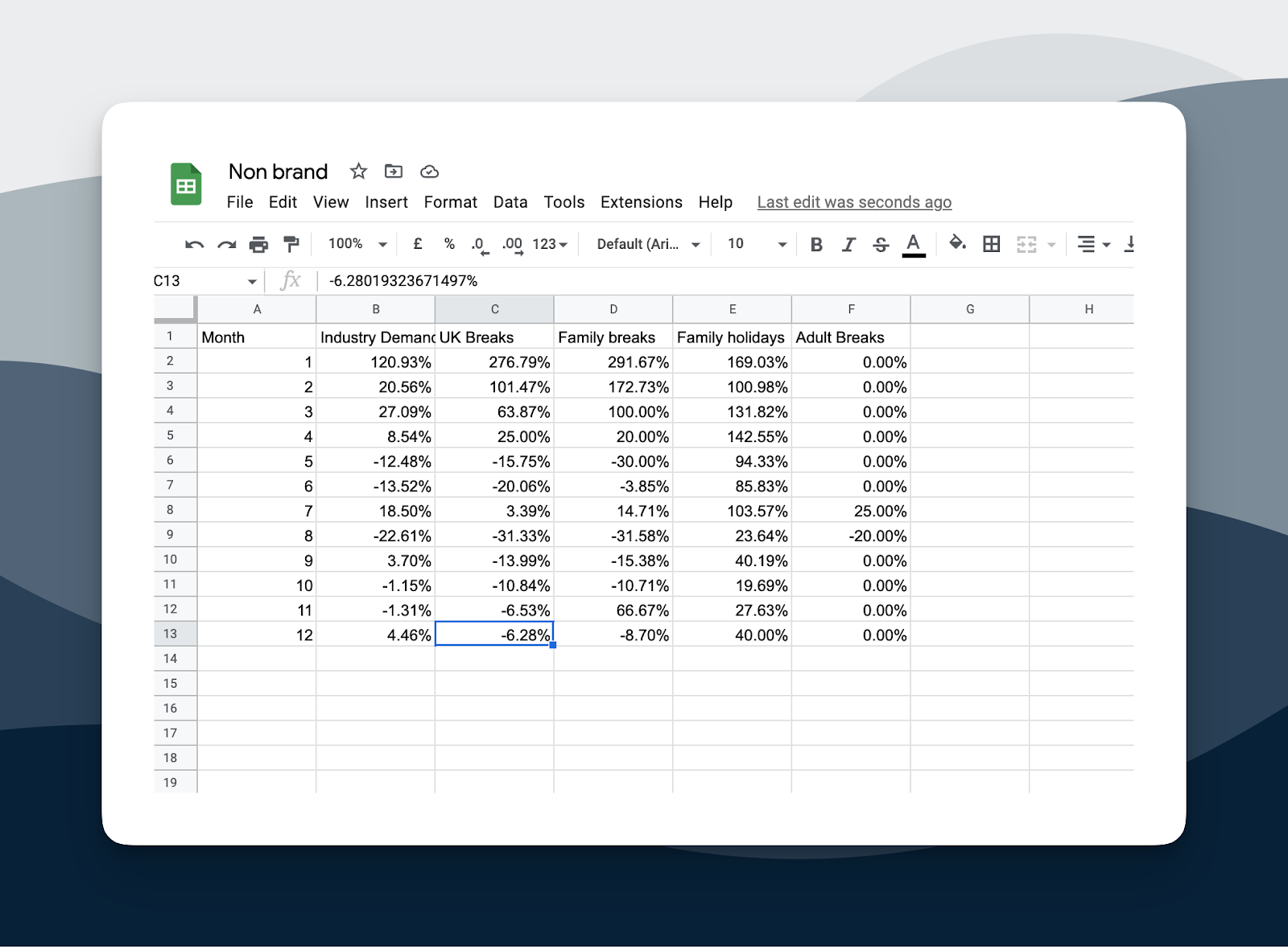Select cell with 25.00% in Adult Breaks
Image resolution: width=1288 pixels, height=947 pixels.
pos(852,511)
